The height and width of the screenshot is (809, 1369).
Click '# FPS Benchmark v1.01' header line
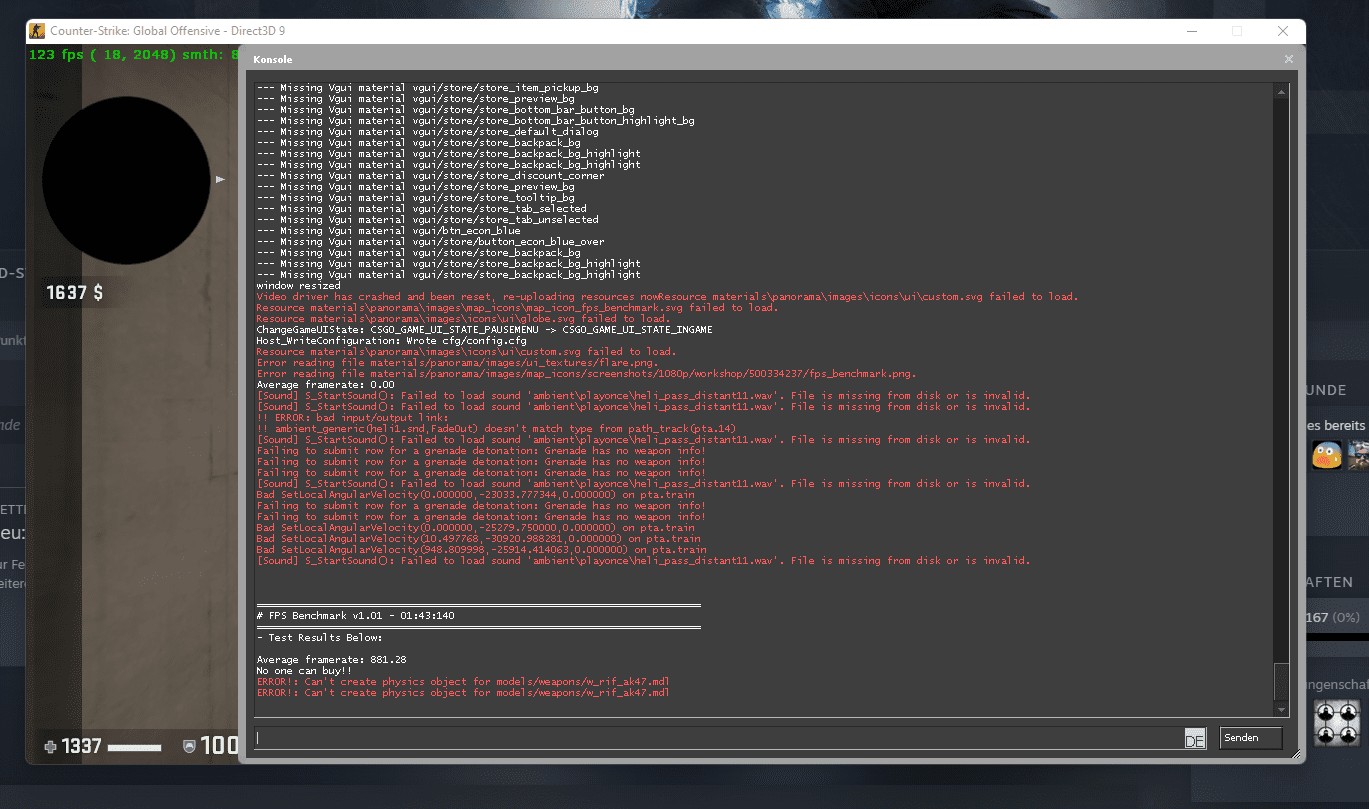click(355, 615)
